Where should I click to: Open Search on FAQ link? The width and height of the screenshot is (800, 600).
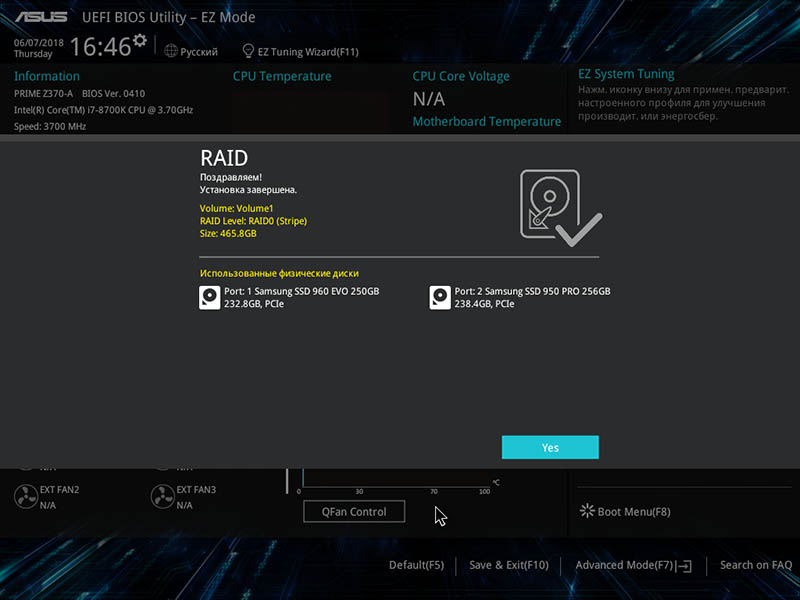click(x=756, y=565)
